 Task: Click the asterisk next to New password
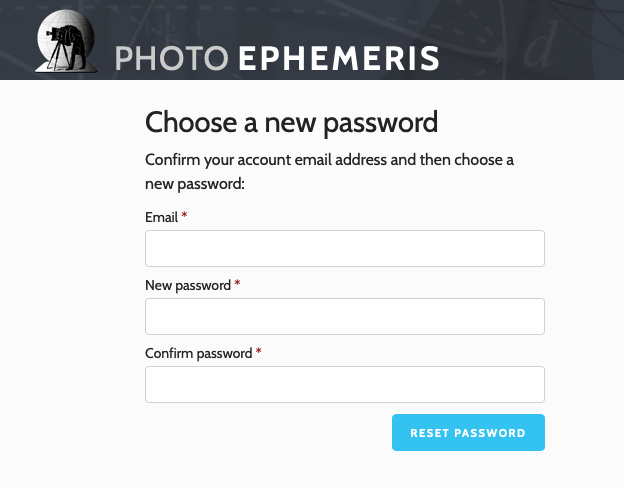(237, 285)
